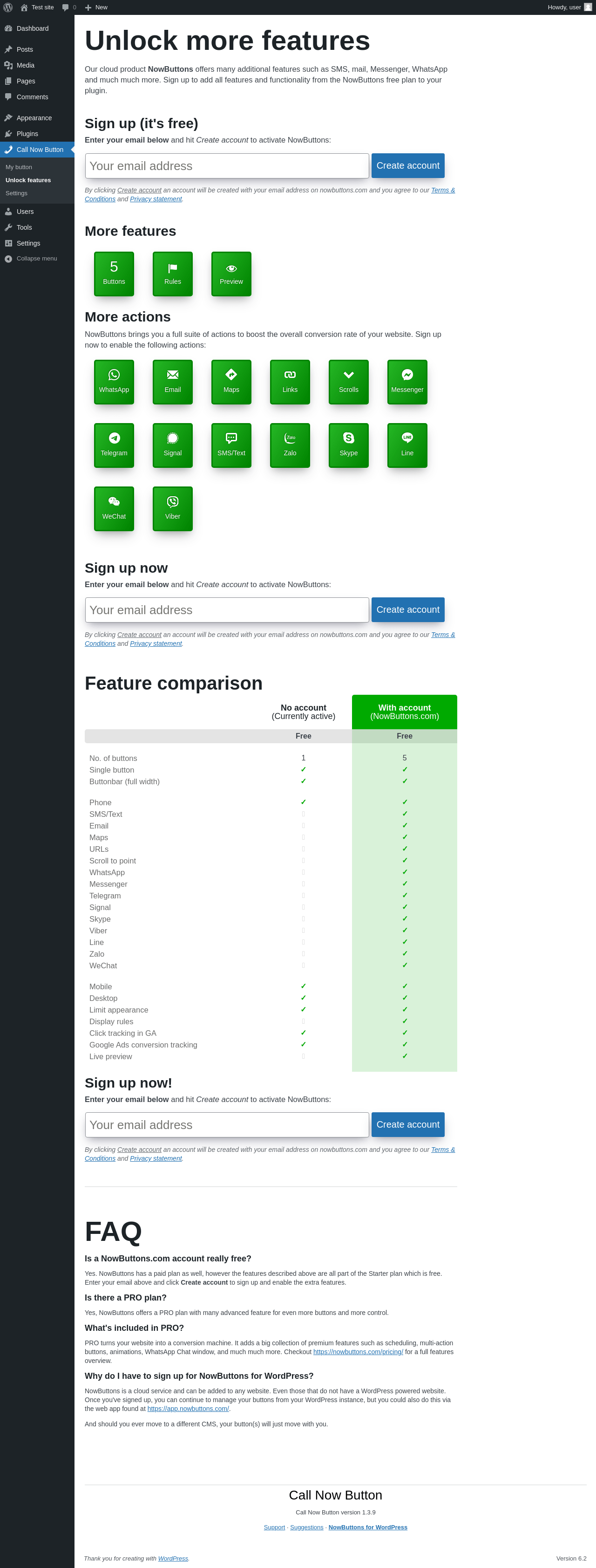Open the New content menu
This screenshot has height=1568, width=596.
pos(96,7)
